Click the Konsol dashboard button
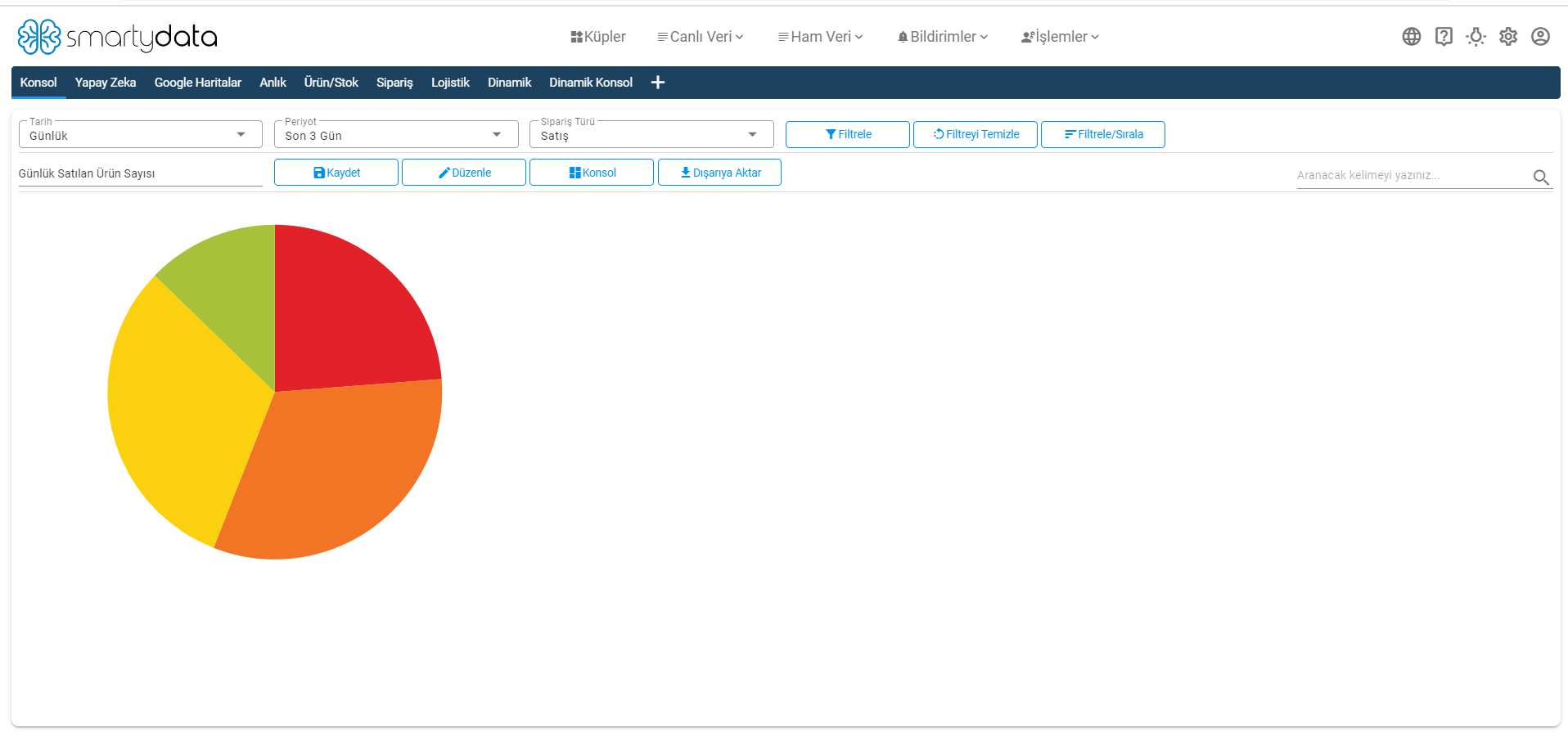This screenshot has height=737, width=1568. point(592,173)
